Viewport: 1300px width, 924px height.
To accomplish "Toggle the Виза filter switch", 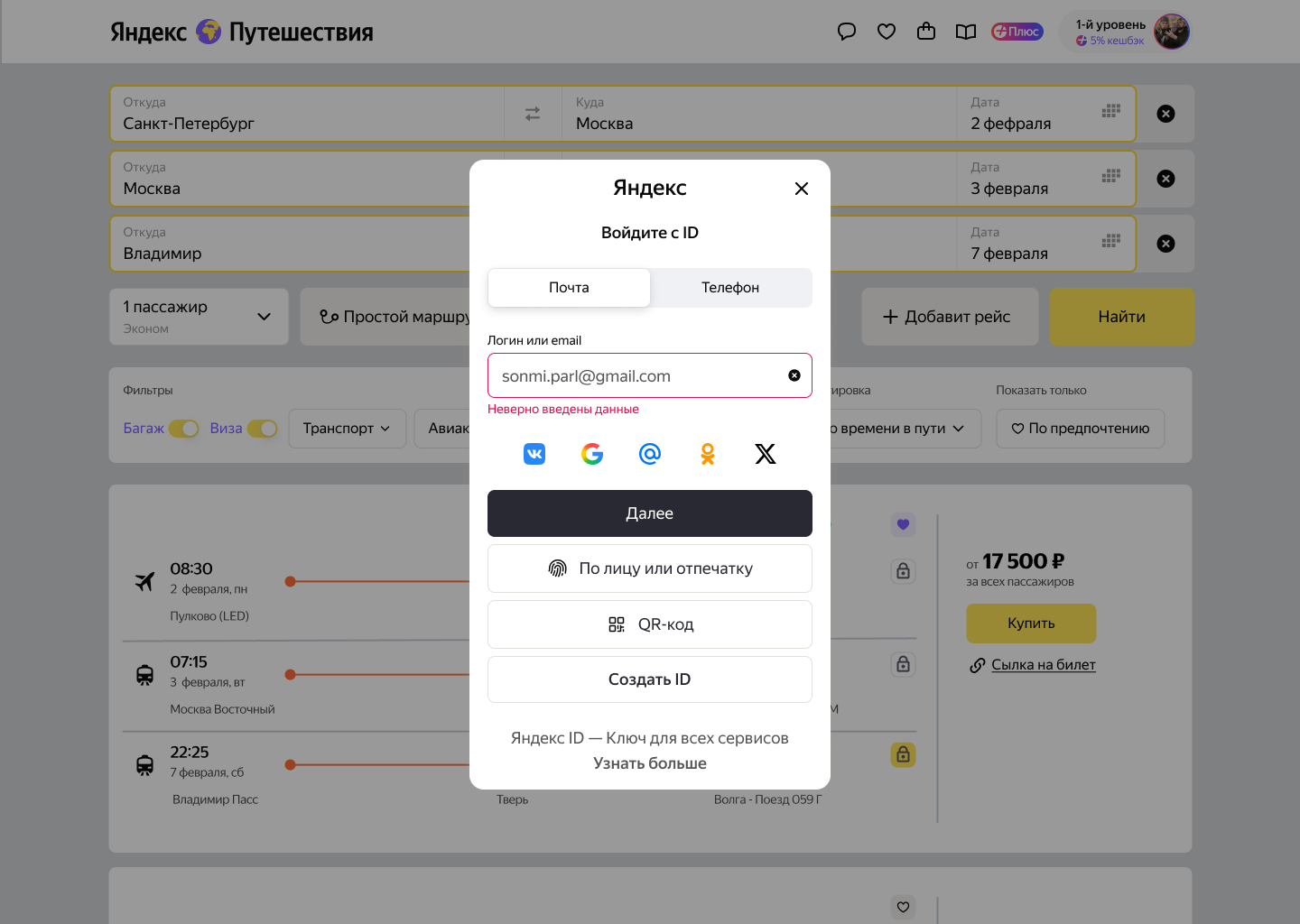I will tap(263, 429).
